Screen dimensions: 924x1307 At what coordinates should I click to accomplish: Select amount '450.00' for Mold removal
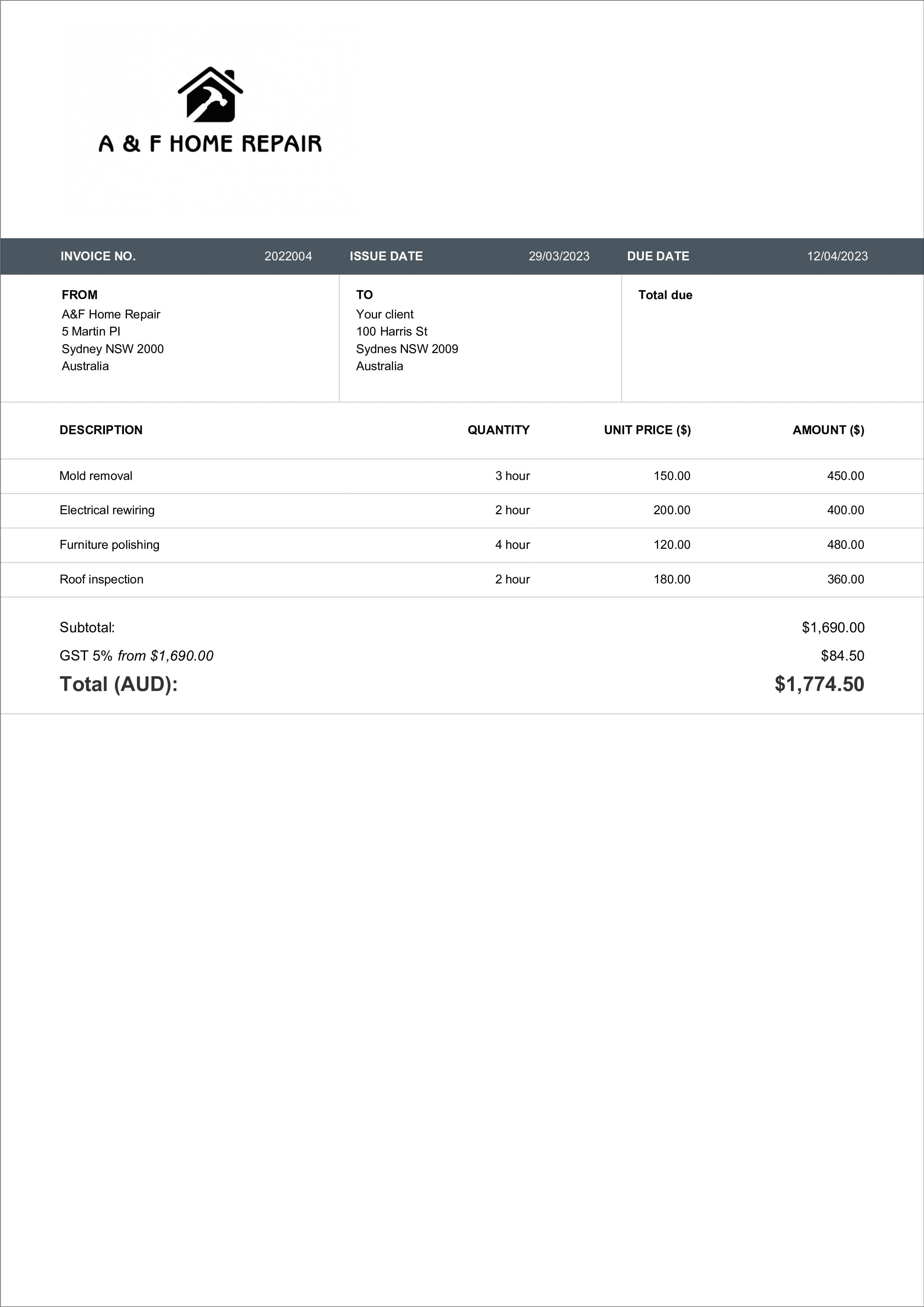[845, 476]
